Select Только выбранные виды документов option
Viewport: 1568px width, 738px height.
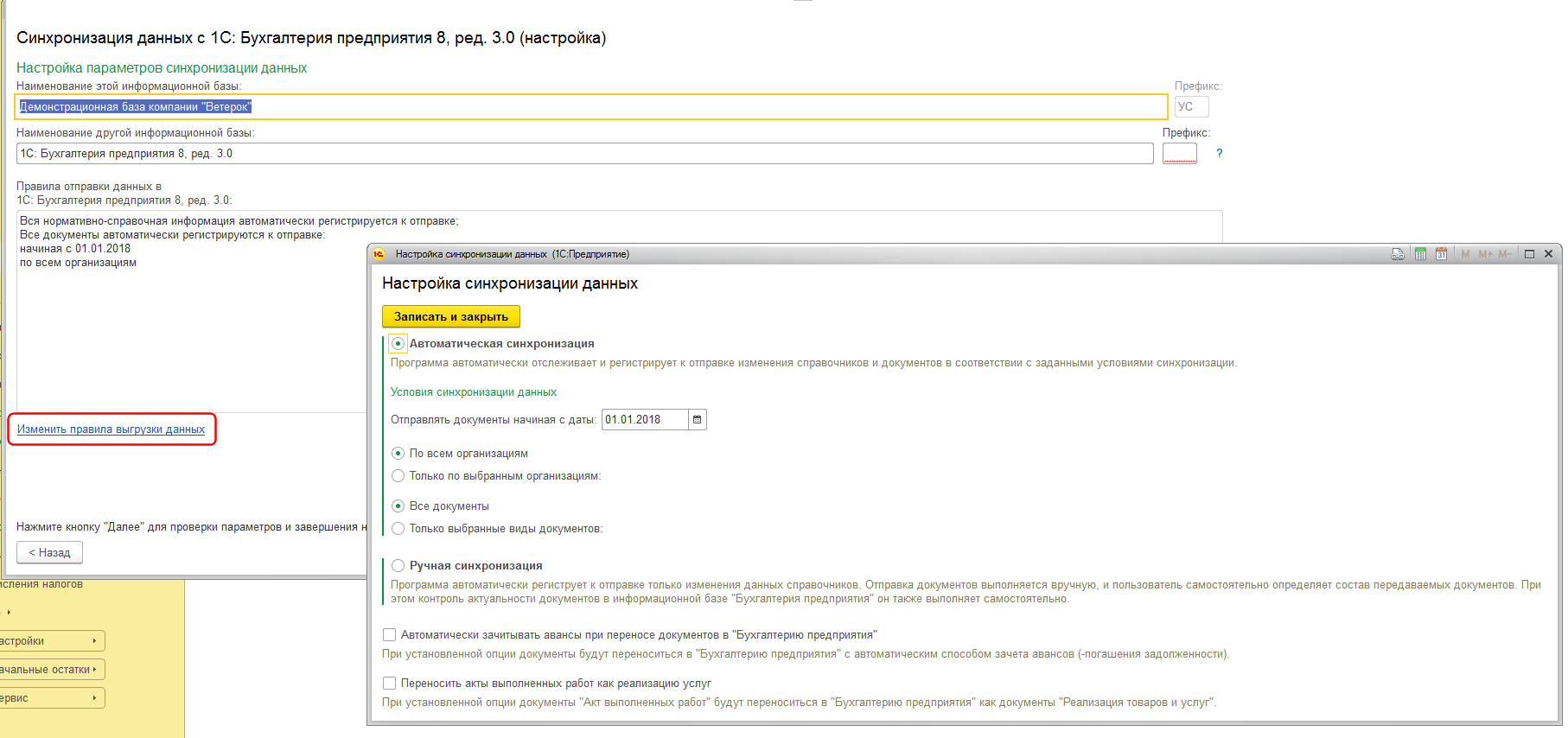398,529
